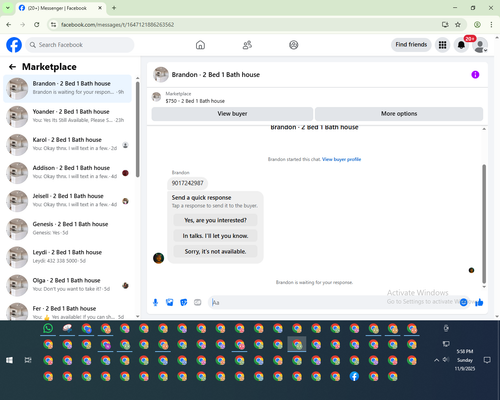The width and height of the screenshot is (500, 400).
Task: Click the site information icon in address bar
Action: (53, 25)
